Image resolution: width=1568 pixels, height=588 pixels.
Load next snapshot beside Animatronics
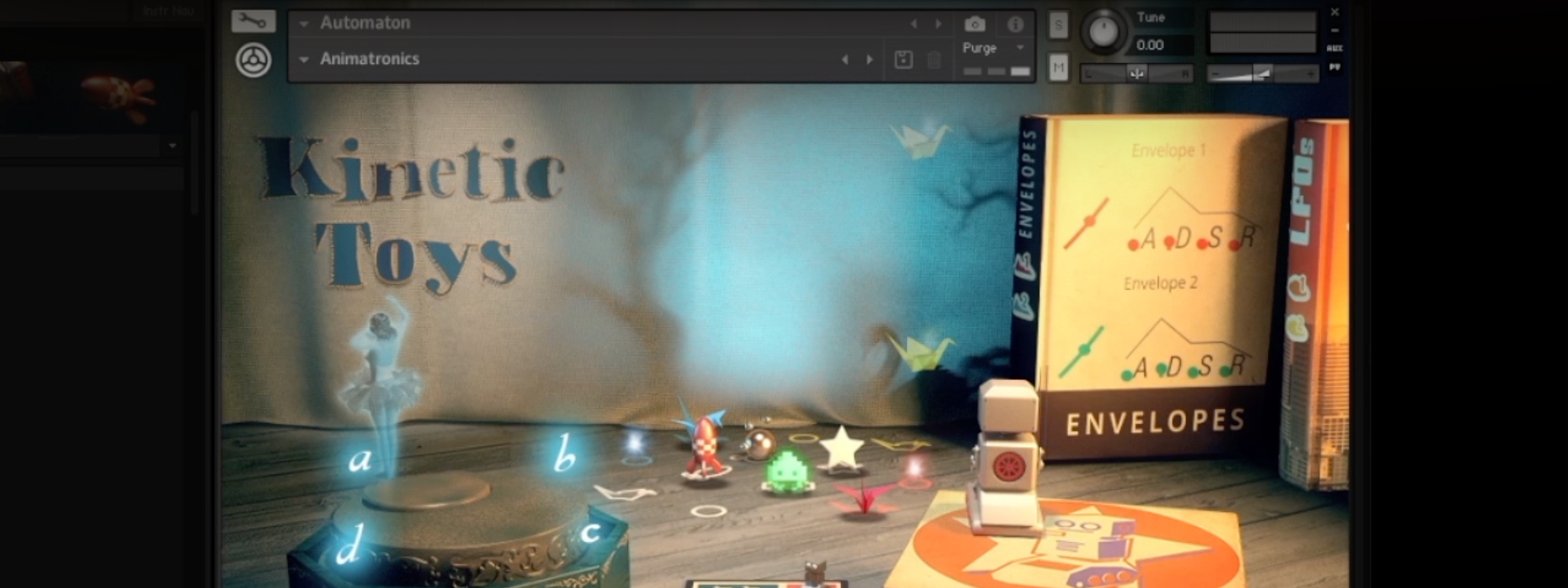pyautogui.click(x=870, y=59)
